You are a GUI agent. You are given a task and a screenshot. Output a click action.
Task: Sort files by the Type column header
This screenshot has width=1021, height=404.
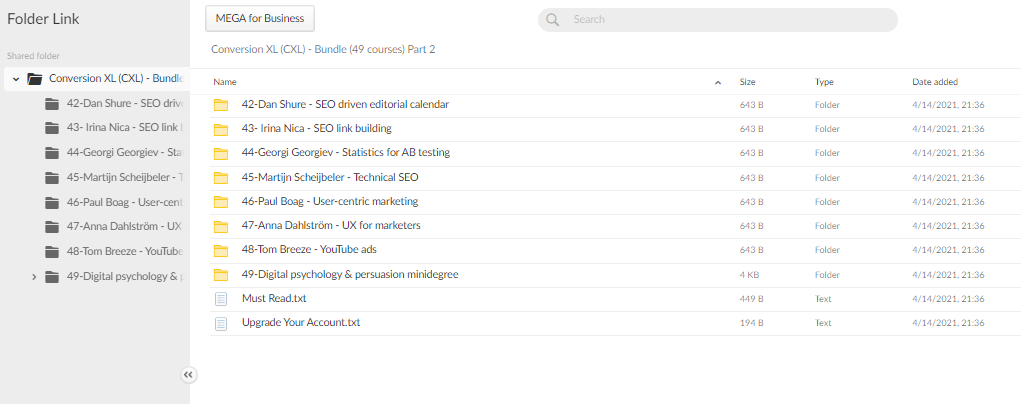[x=824, y=82]
